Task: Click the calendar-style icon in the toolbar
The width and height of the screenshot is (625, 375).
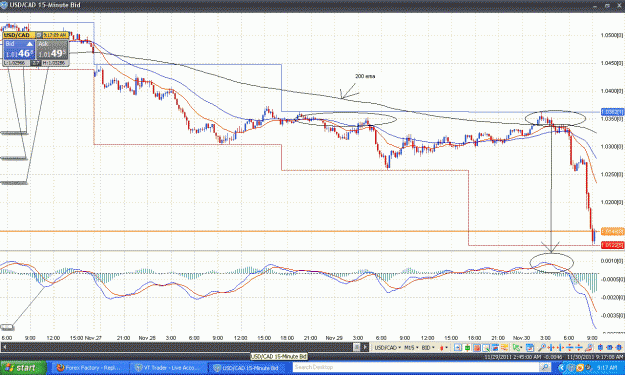Action: (529, 348)
